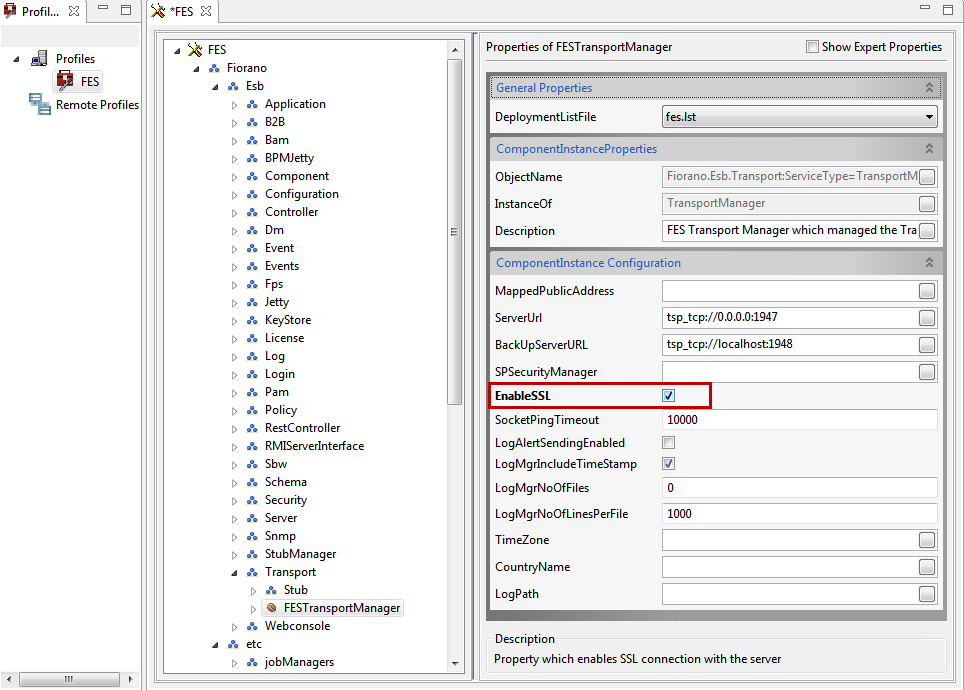Click the ellipsis button beside TimeZone
This screenshot has height=690, width=964.
pyautogui.click(x=927, y=540)
